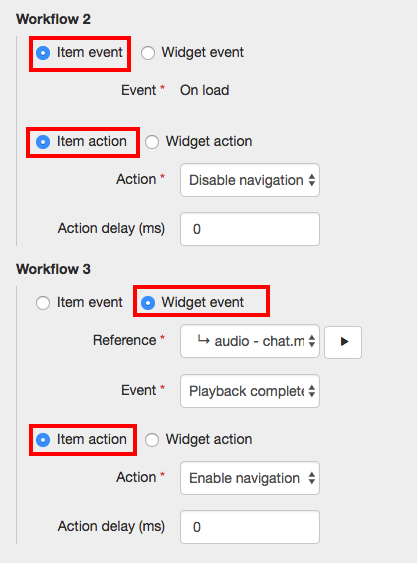Play the referenced audio widget preview
This screenshot has height=563, width=417.
343,342
